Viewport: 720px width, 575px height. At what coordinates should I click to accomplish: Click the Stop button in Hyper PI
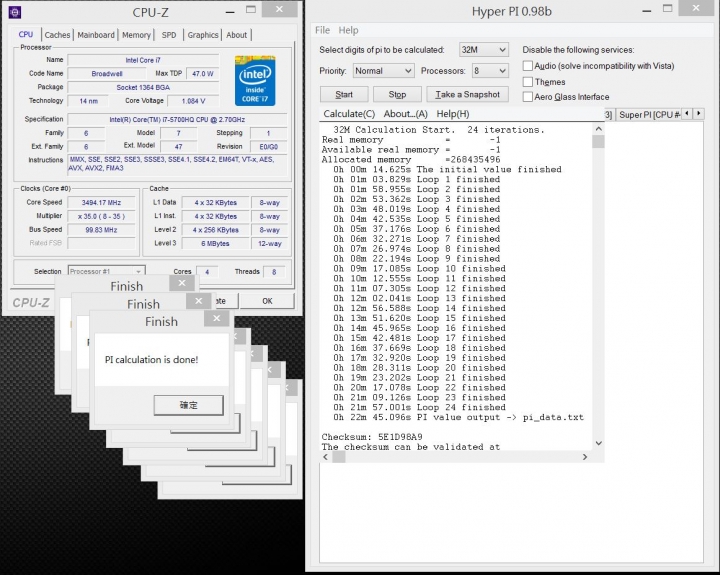point(397,95)
